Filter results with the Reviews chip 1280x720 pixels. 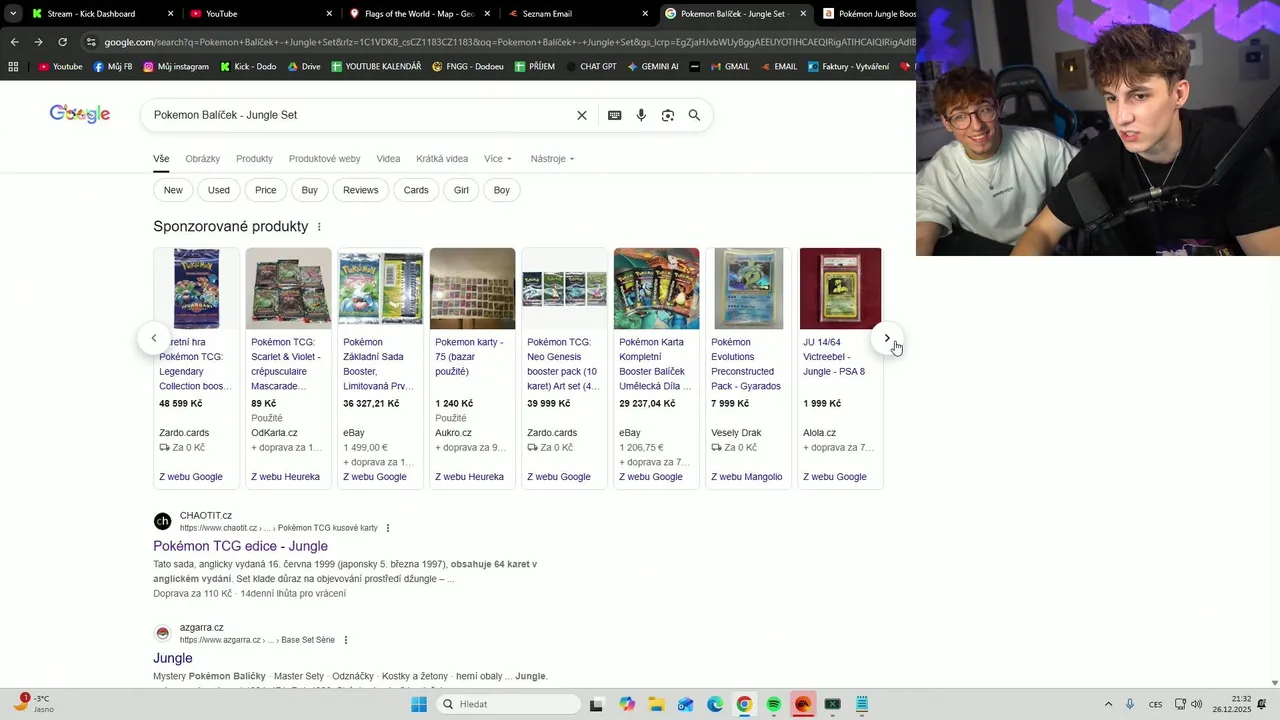tap(361, 190)
